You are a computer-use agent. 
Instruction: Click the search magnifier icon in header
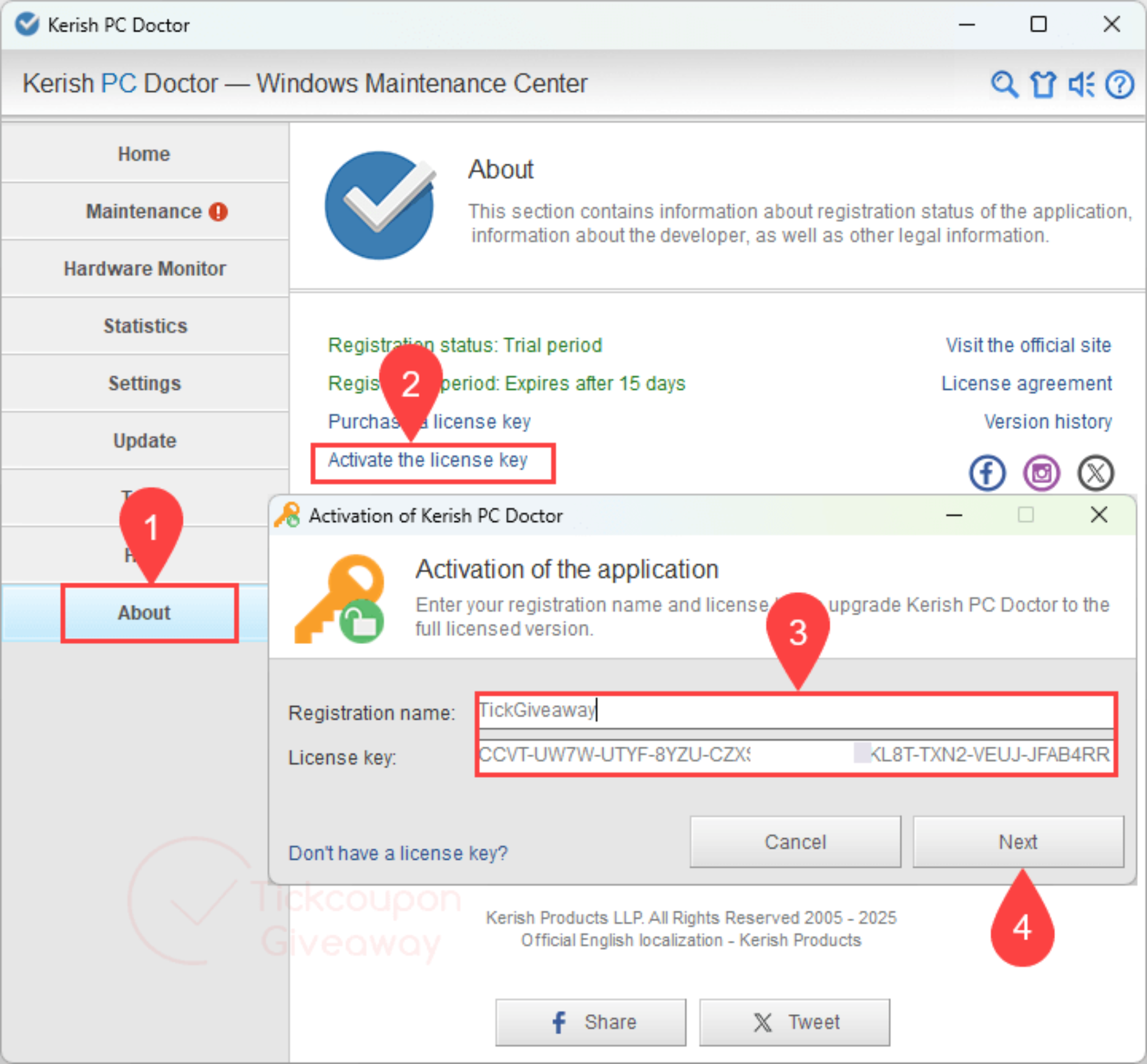tap(1004, 85)
